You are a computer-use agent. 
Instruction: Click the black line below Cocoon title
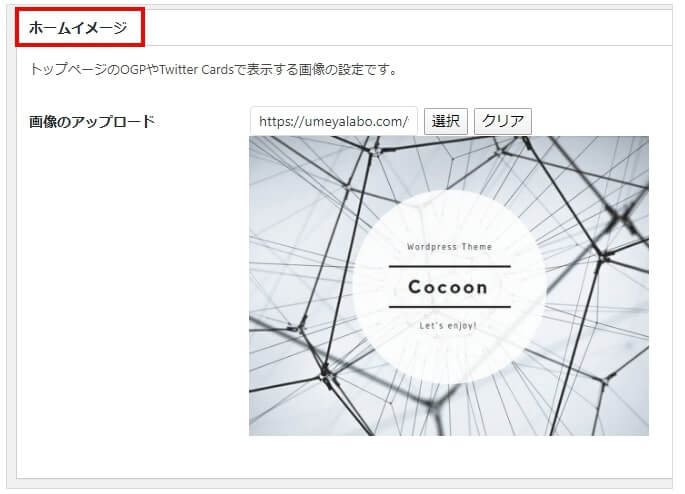point(450,307)
